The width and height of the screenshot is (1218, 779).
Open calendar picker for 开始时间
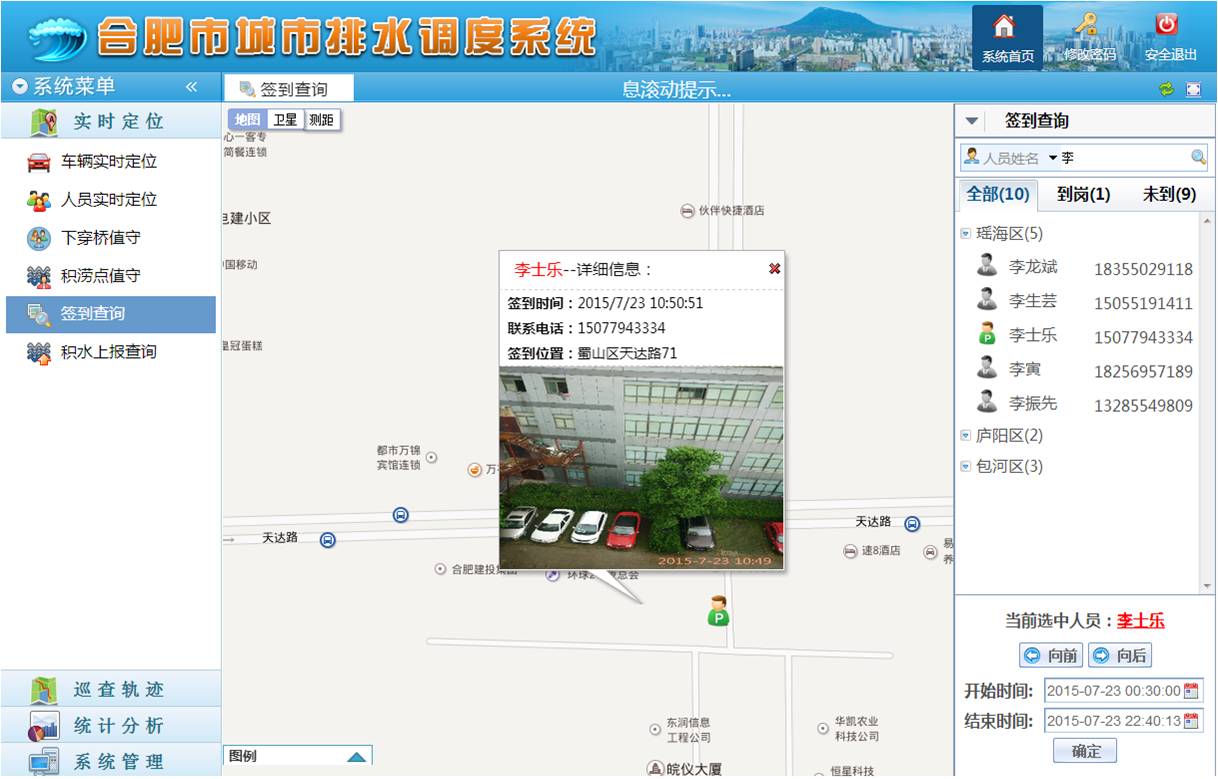[x=1191, y=690]
